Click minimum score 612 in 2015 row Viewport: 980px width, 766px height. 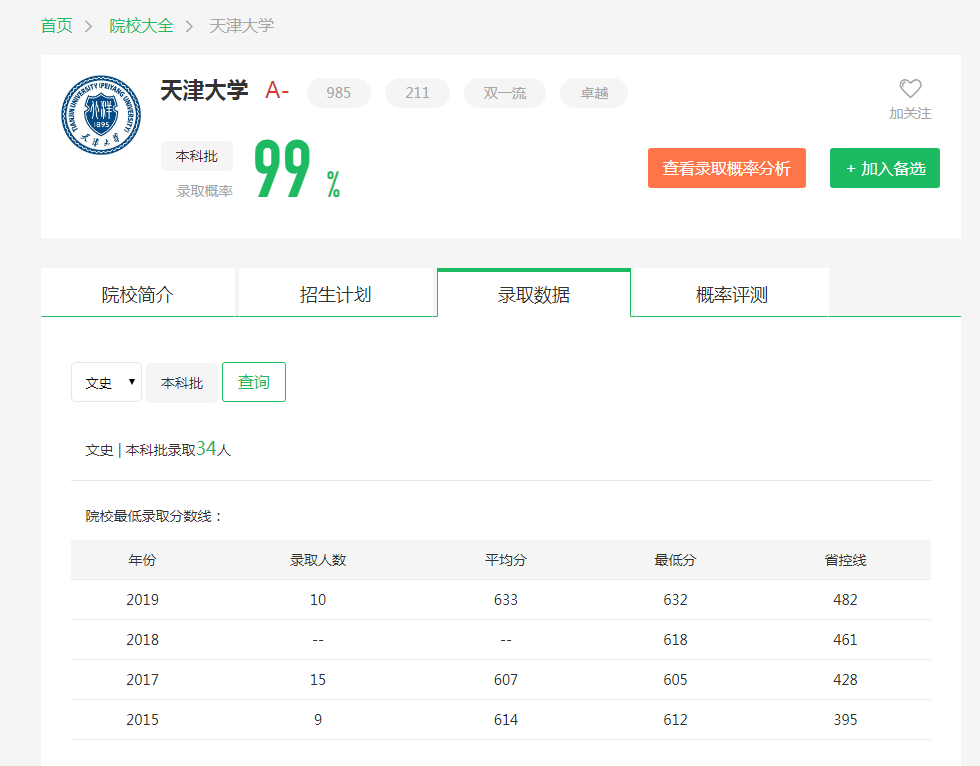(x=675, y=720)
